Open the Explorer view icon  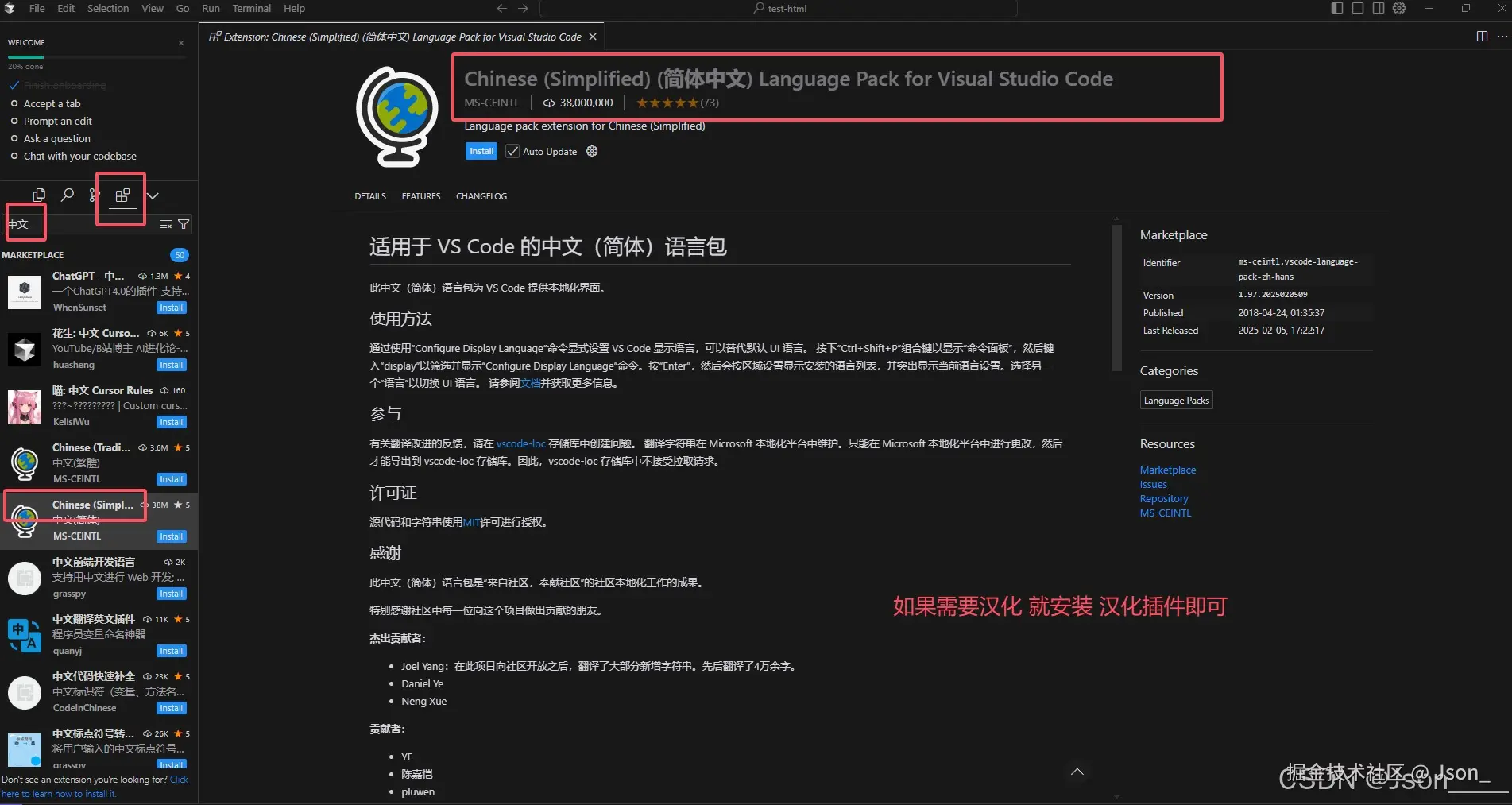(38, 195)
